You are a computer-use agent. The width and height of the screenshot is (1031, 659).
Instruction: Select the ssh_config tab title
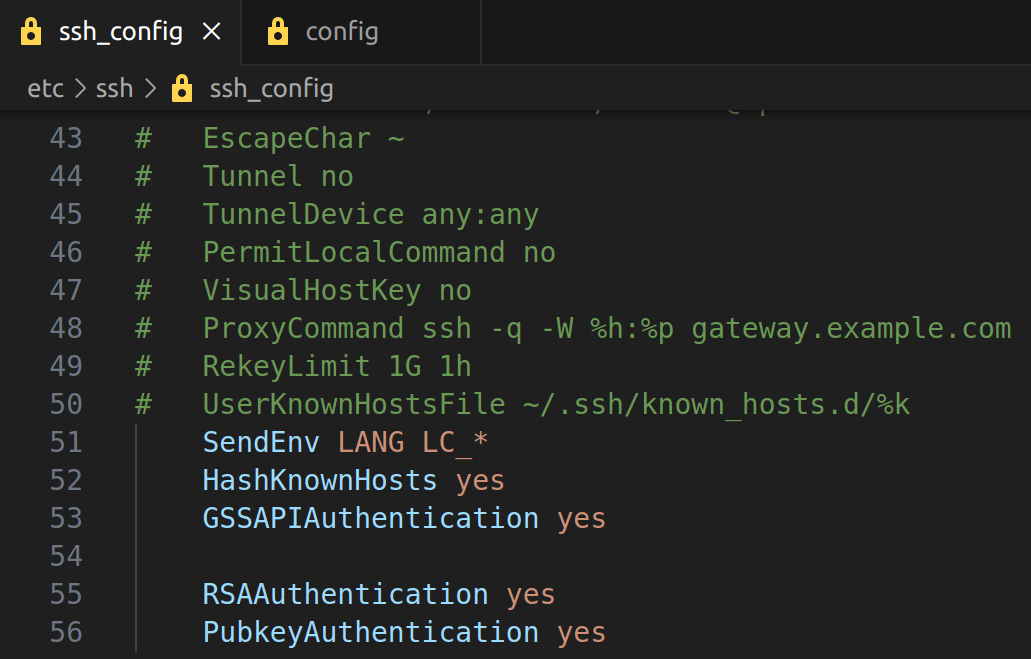[121, 32]
